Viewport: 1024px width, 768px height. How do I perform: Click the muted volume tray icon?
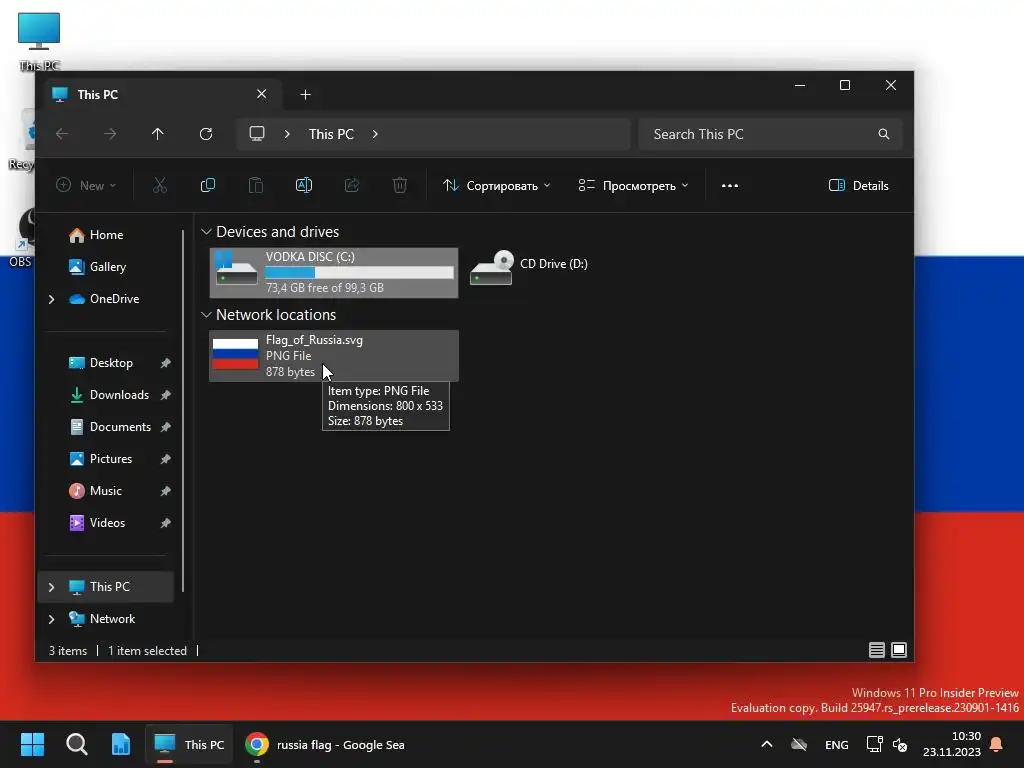[901, 744]
